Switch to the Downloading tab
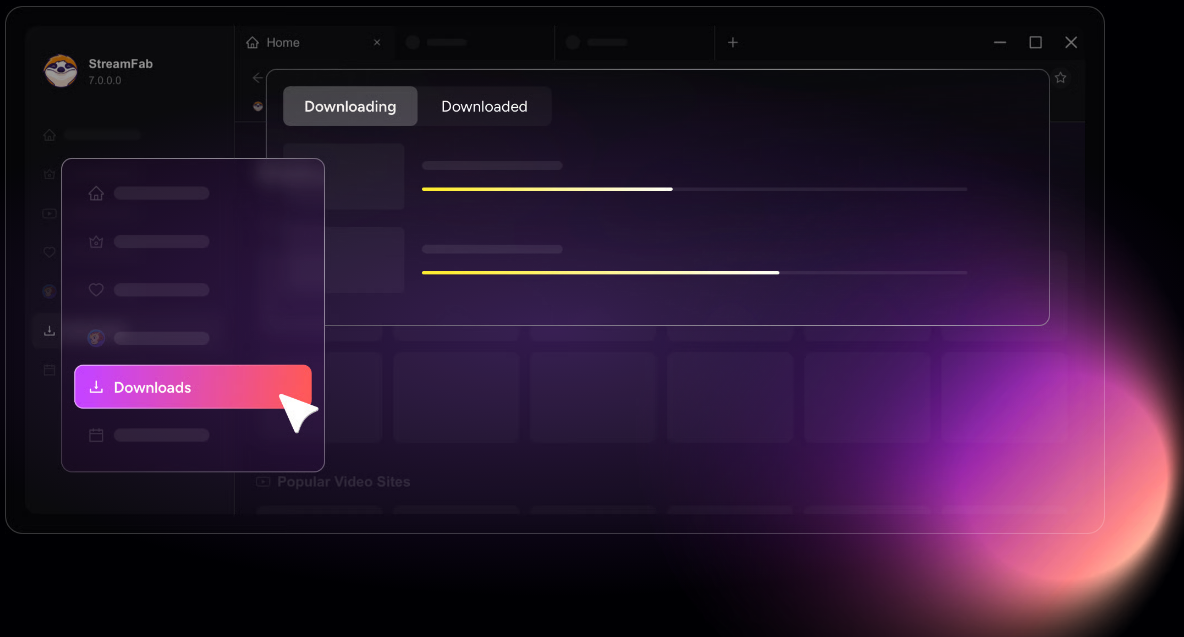This screenshot has height=637, width=1184. pyautogui.click(x=350, y=106)
